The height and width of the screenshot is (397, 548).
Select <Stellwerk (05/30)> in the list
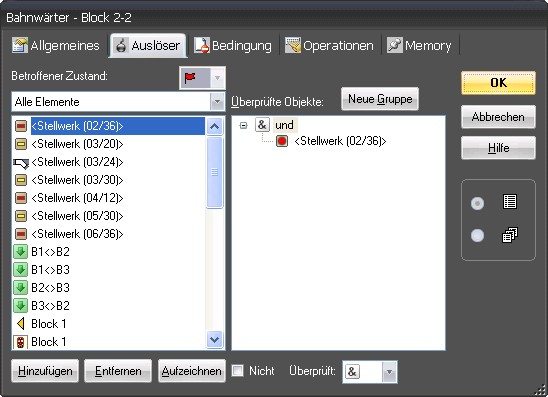tap(77, 216)
